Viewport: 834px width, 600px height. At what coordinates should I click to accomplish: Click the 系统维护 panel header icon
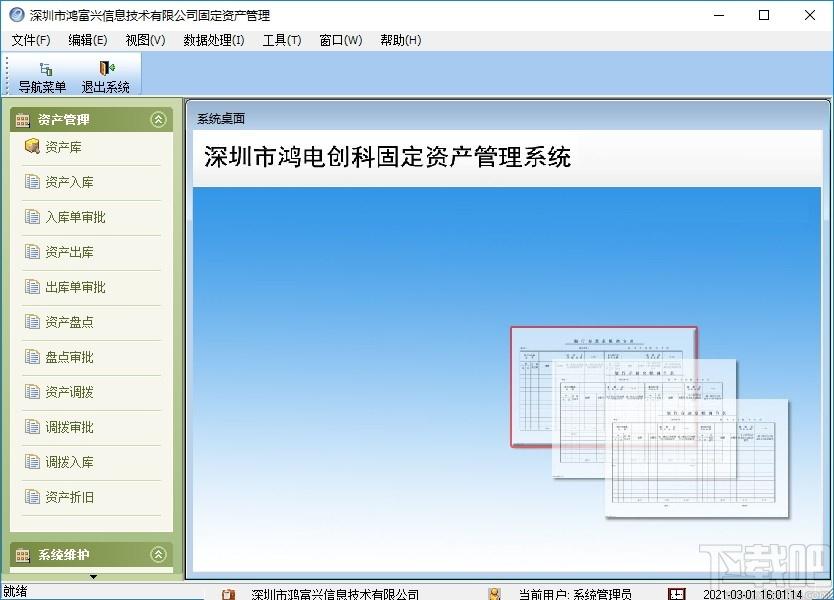[22, 555]
